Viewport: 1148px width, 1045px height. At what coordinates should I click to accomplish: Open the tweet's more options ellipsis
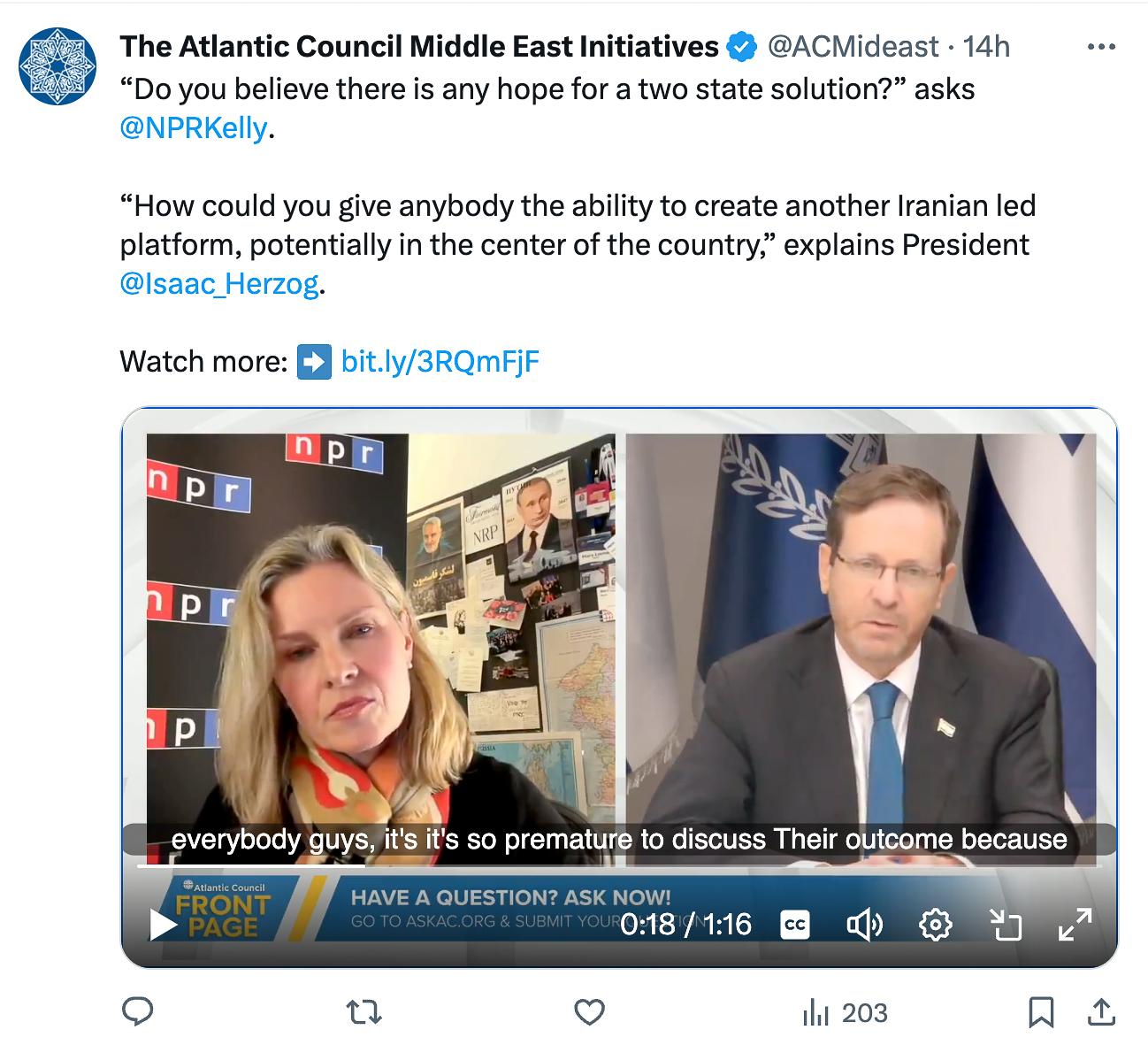click(x=1101, y=47)
